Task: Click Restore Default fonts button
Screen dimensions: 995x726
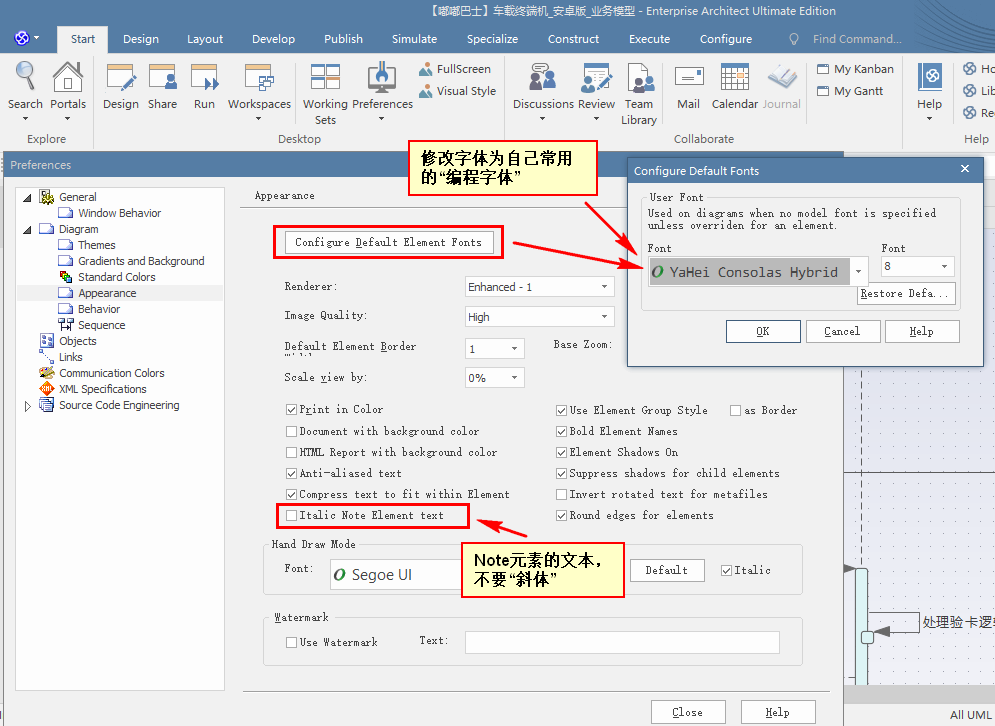Action: [906, 294]
